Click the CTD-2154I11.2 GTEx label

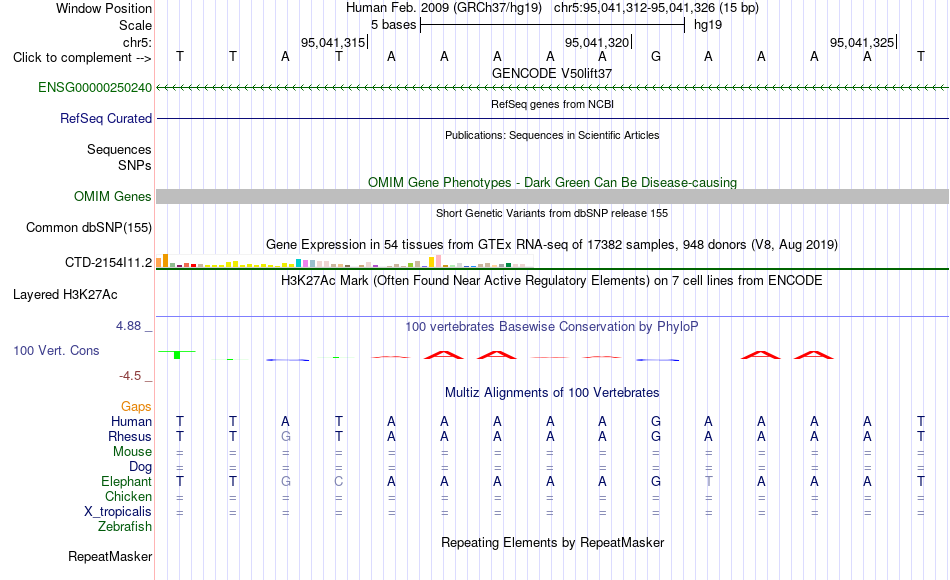pos(108,262)
